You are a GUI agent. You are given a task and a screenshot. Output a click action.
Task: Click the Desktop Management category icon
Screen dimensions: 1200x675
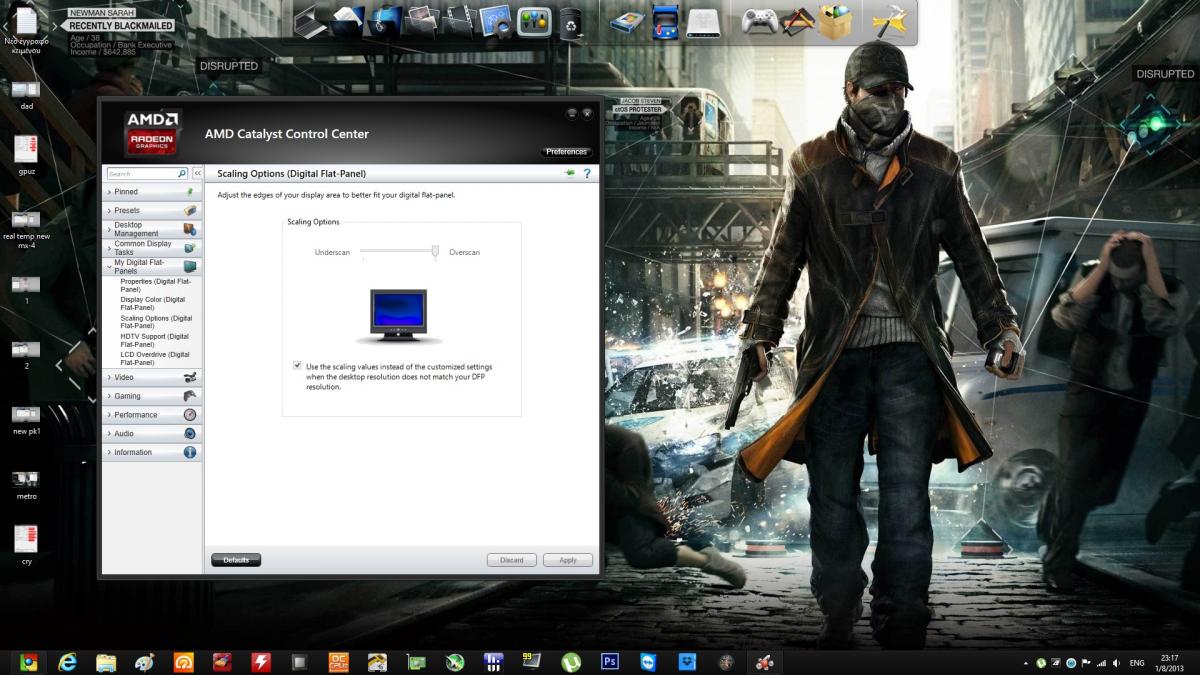[190, 229]
